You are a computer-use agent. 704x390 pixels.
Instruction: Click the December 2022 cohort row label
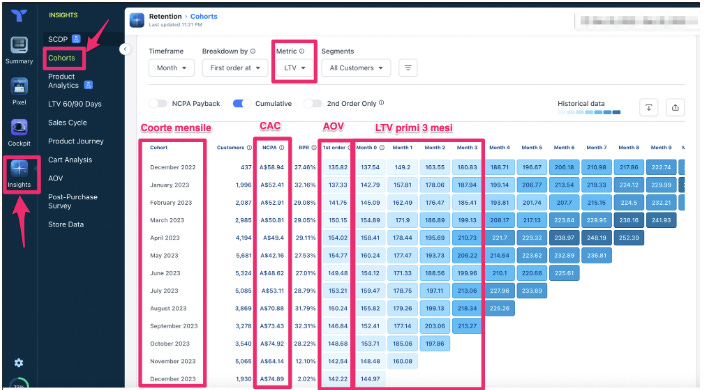click(172, 167)
